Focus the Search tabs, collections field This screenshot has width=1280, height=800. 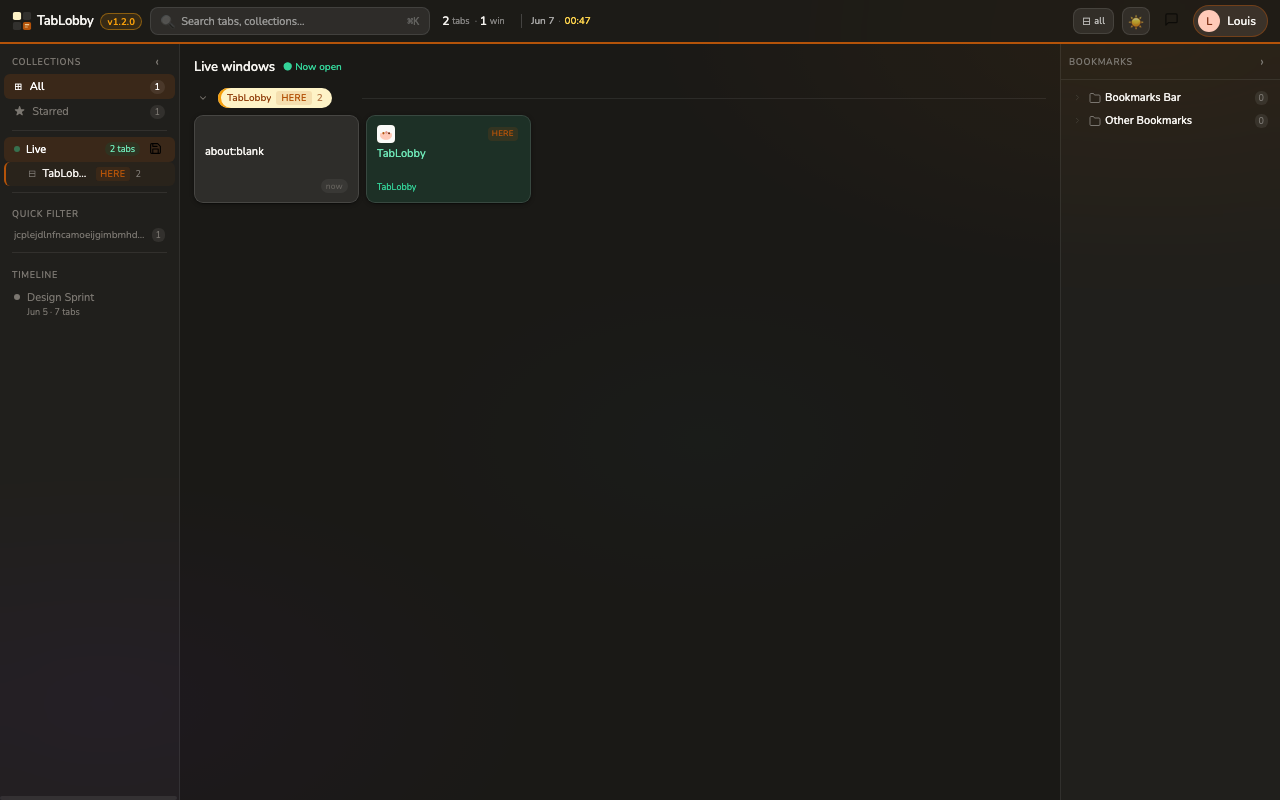[290, 21]
